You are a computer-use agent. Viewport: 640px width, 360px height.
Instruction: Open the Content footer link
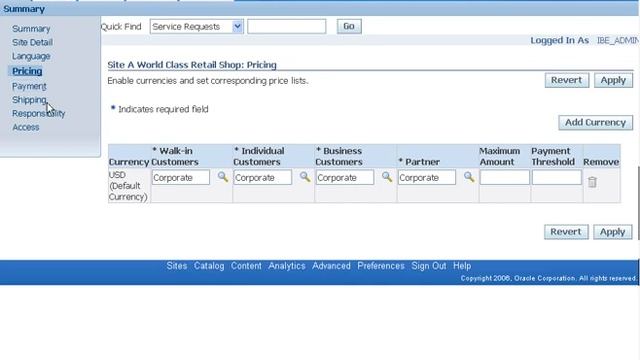[246, 266]
